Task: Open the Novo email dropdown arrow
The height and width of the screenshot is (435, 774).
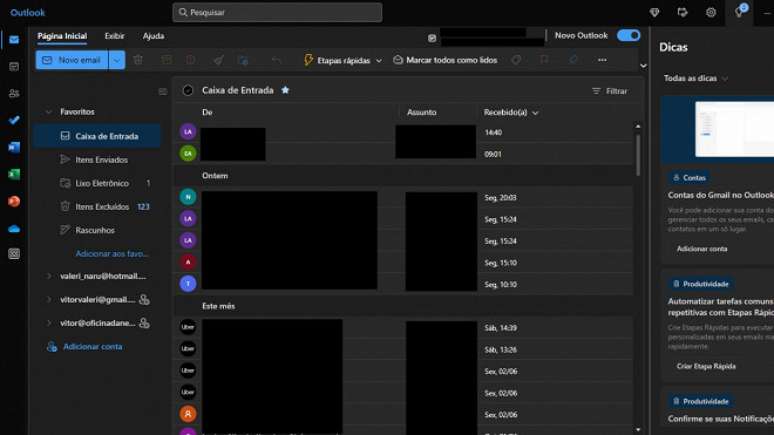Action: pyautogui.click(x=117, y=60)
